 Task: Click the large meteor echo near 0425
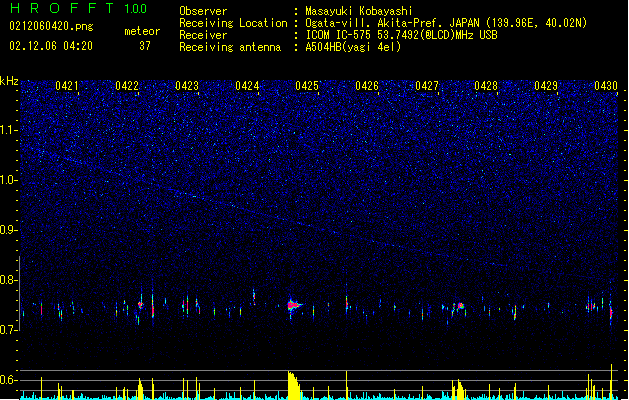(x=294, y=306)
